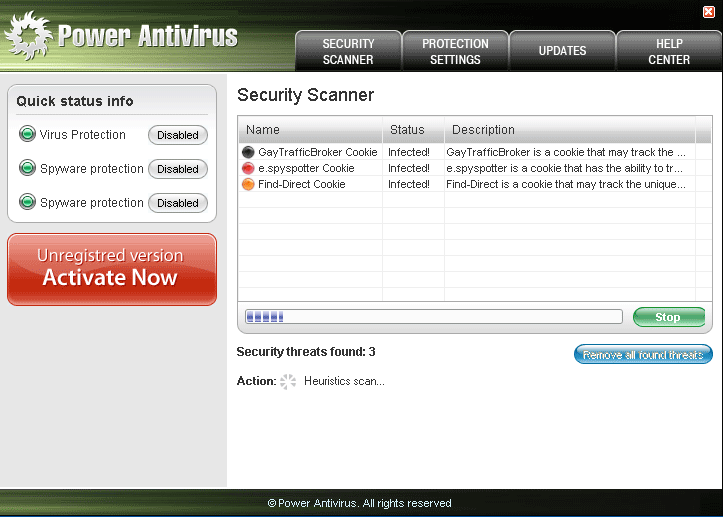Open the Help Center tab
The image size is (723, 517).
coord(669,51)
